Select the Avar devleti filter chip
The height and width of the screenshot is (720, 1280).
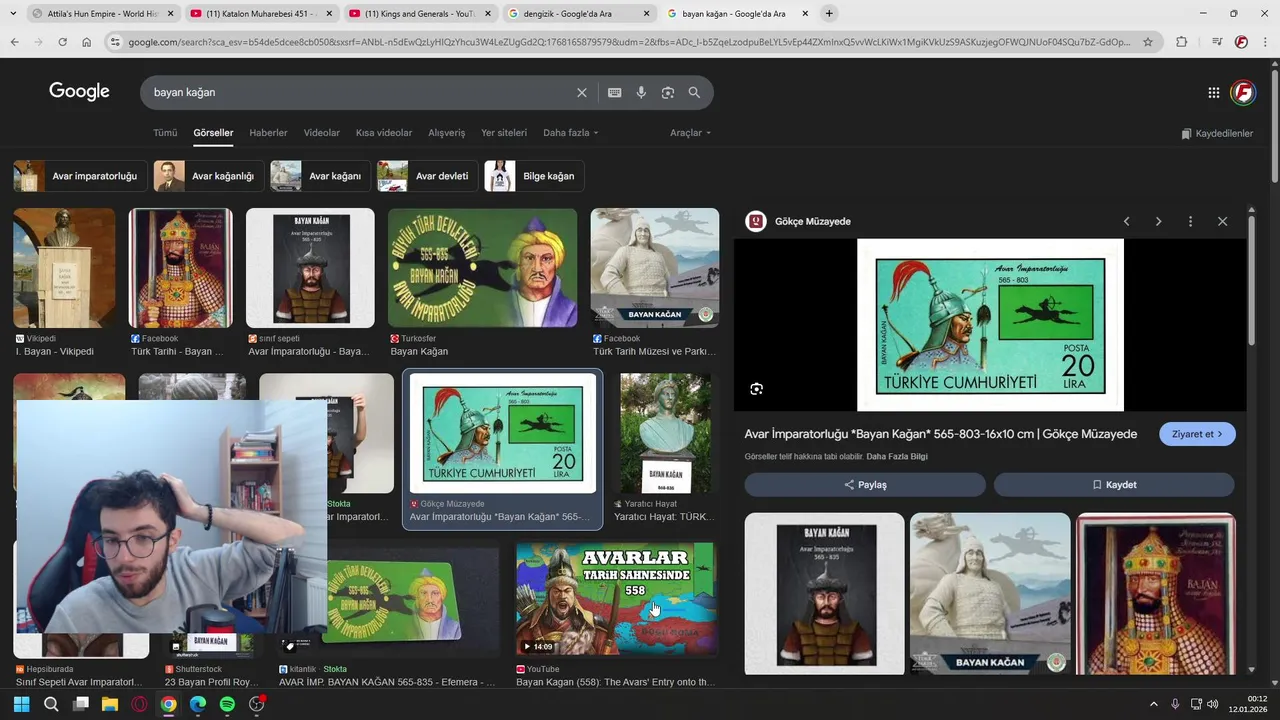coord(428,176)
